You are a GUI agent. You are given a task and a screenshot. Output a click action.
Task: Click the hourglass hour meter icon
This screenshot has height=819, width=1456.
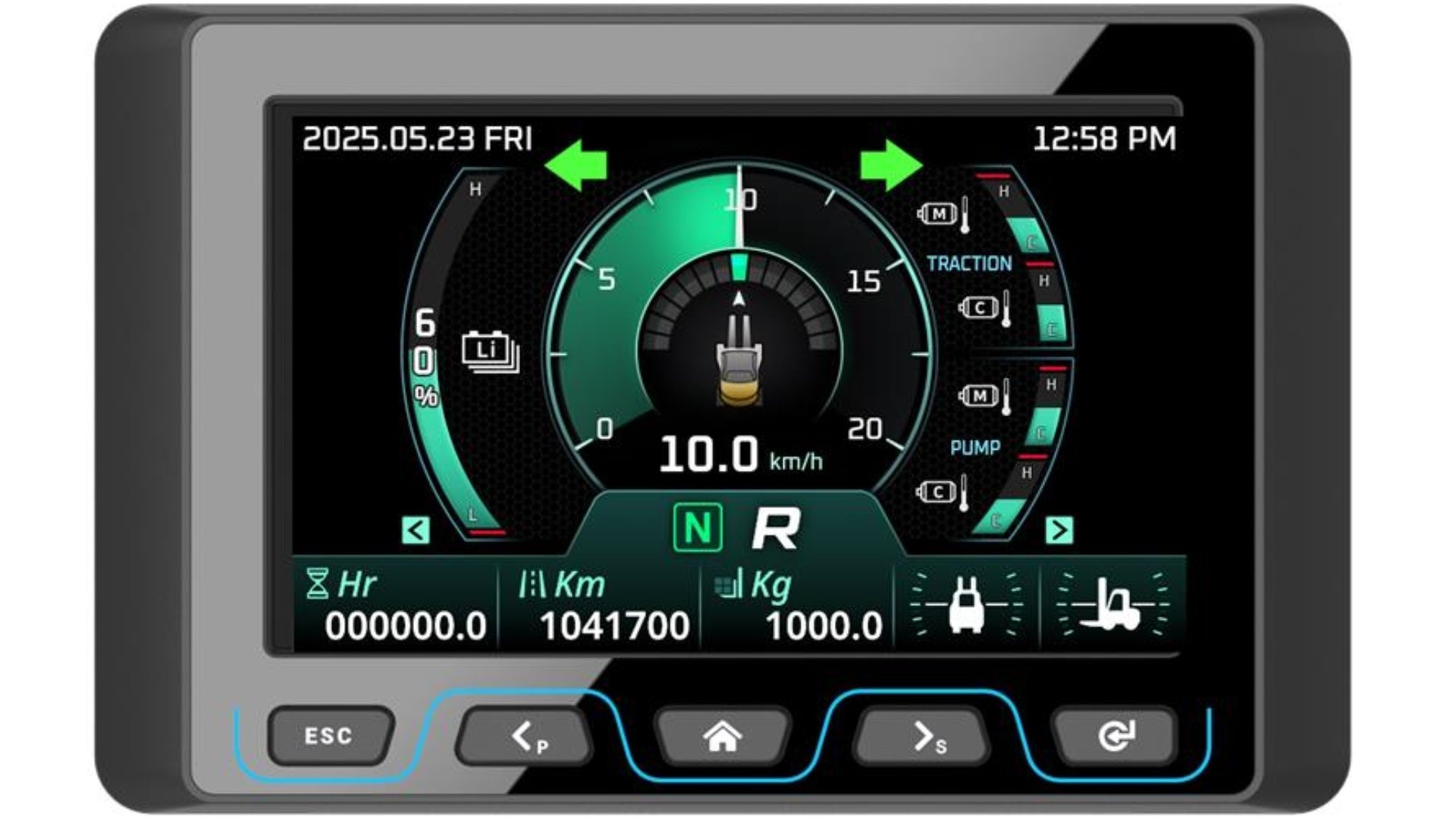(317, 584)
